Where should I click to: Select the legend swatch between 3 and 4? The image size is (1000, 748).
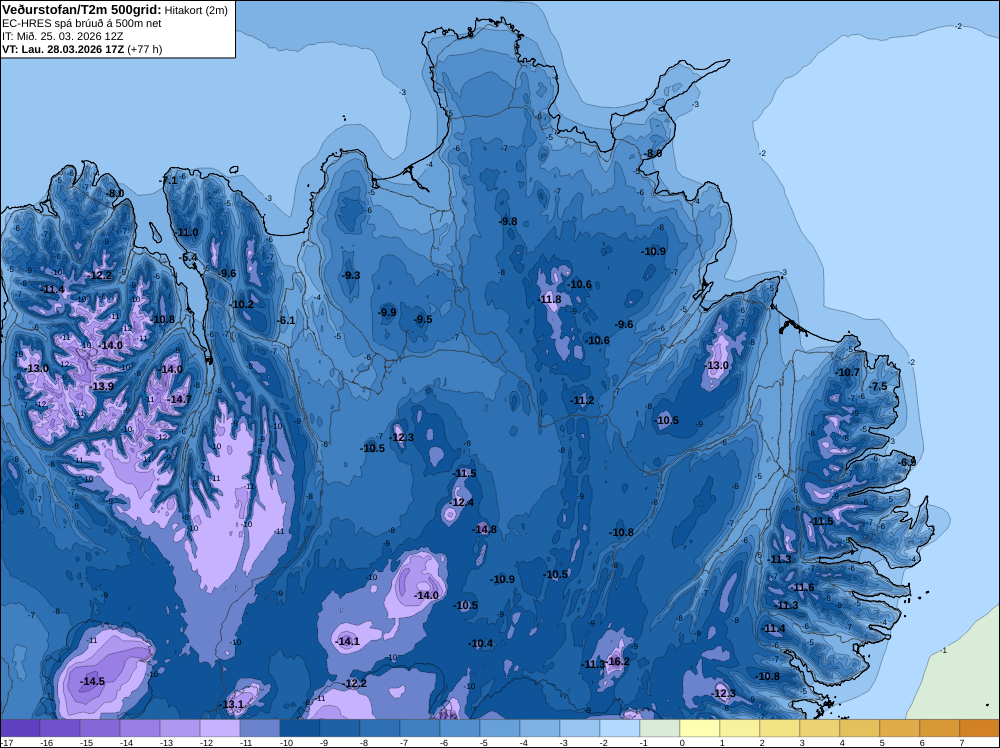pyautogui.click(x=820, y=728)
